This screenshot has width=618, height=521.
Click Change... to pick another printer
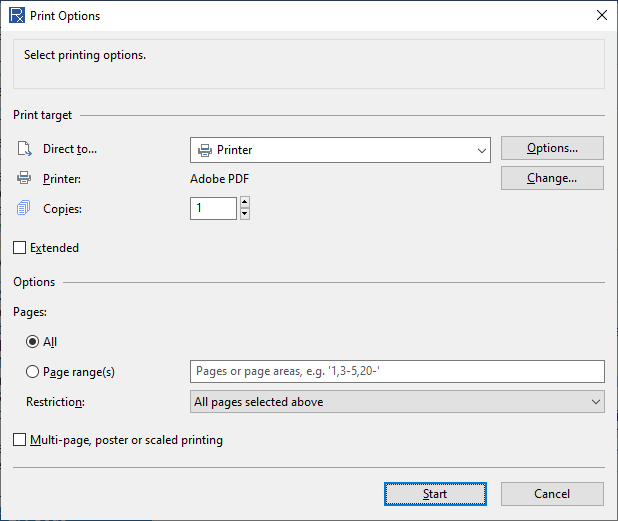(552, 178)
